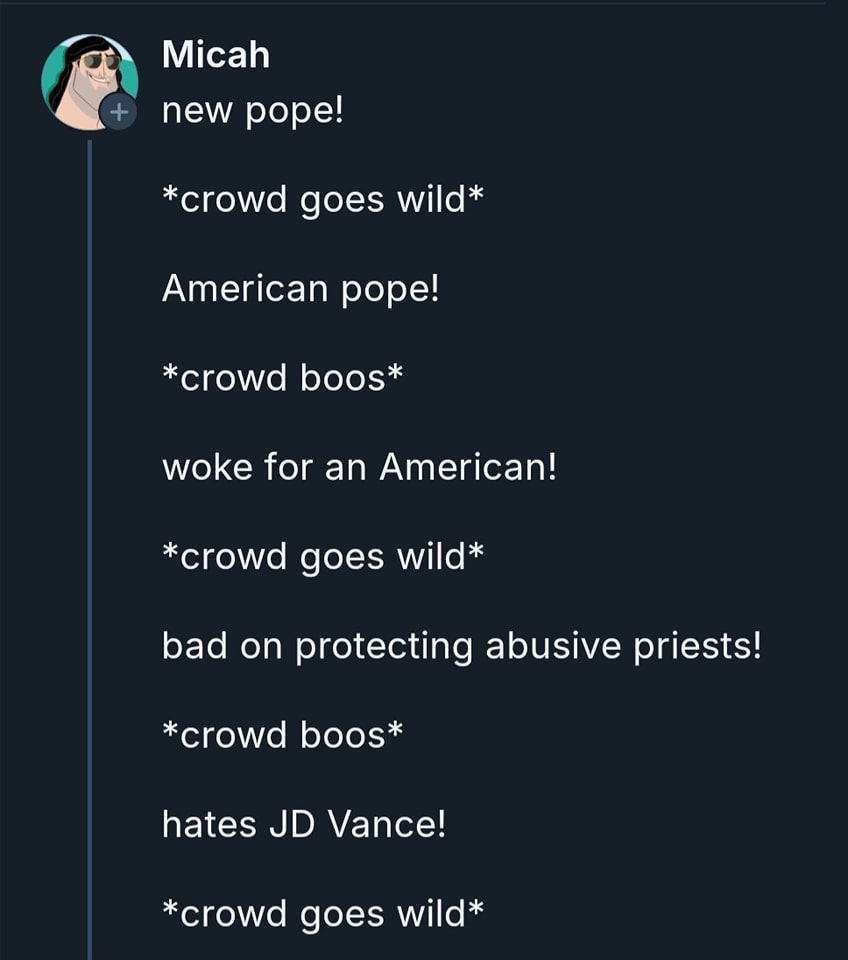
Task: Click the second "*crowd goes wild*" line
Action: 322,557
